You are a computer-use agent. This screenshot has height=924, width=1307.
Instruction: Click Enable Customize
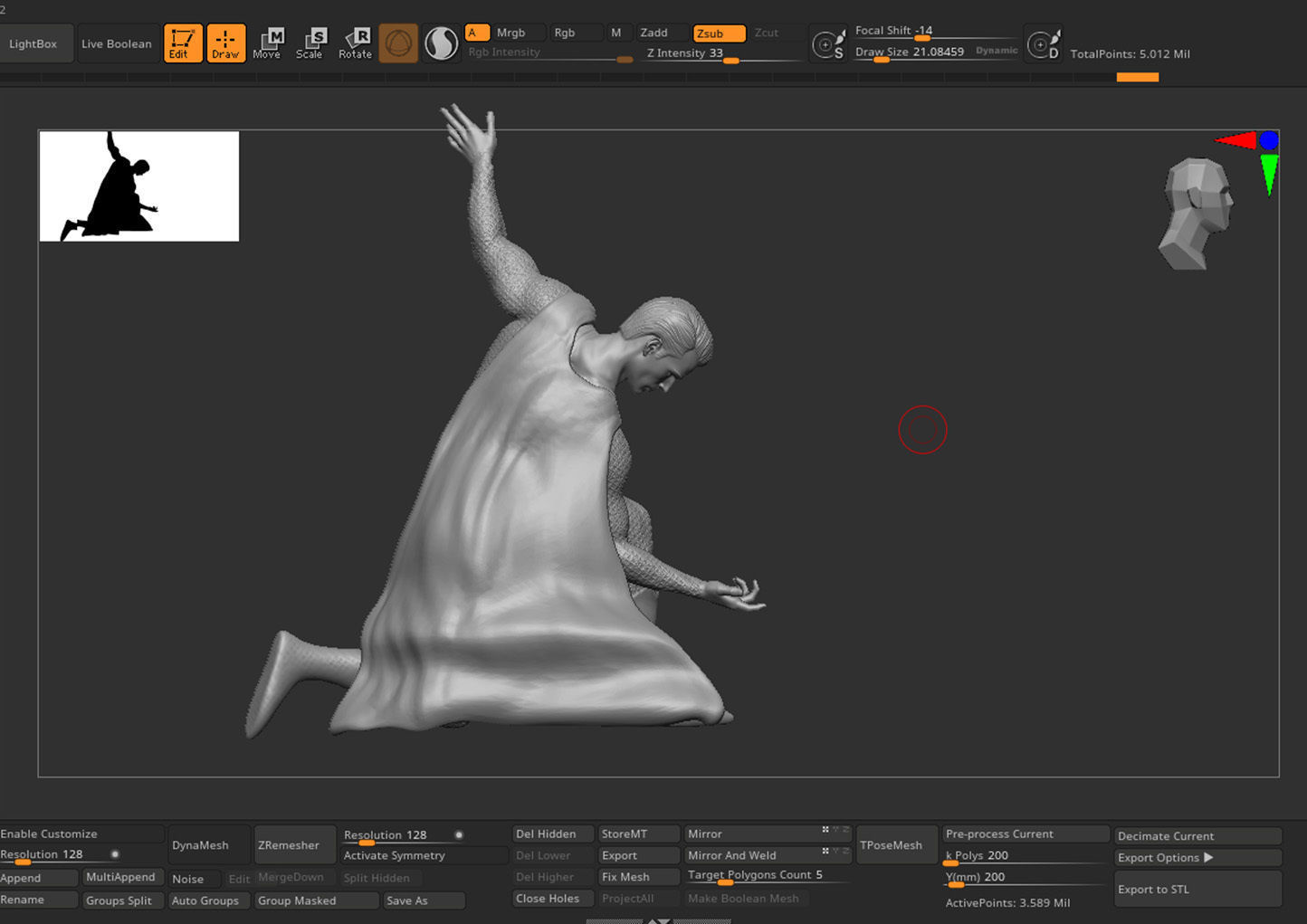[80, 834]
